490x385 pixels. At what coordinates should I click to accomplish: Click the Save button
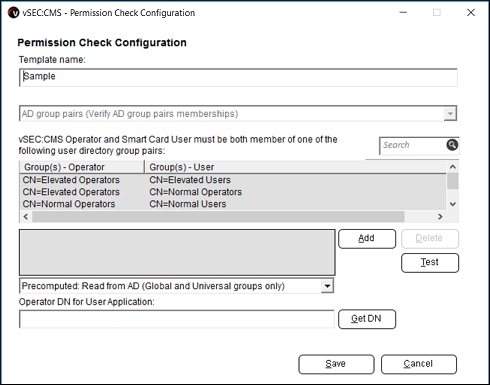pyautogui.click(x=336, y=364)
